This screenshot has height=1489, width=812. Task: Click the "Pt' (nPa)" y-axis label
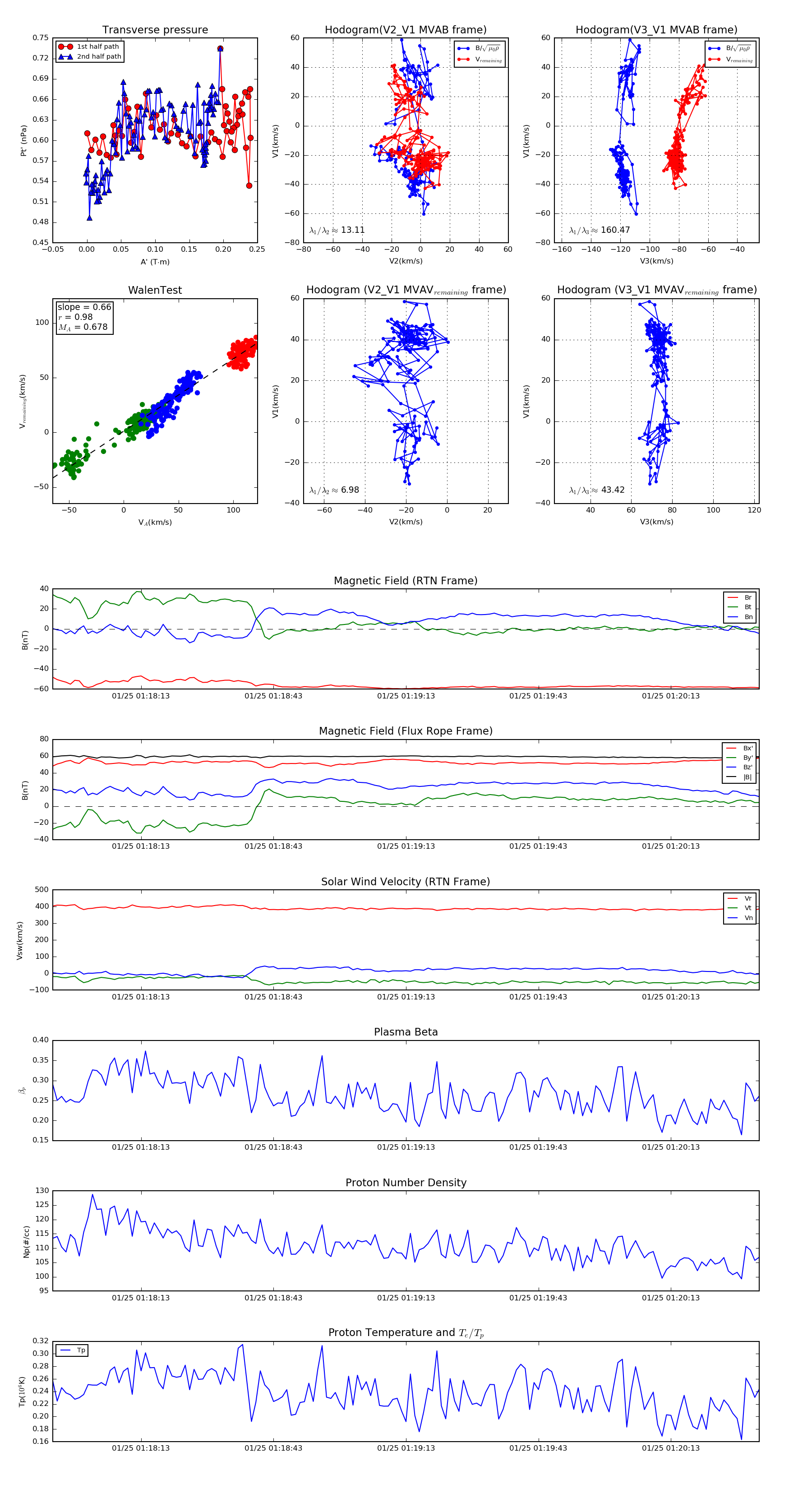coord(24,140)
